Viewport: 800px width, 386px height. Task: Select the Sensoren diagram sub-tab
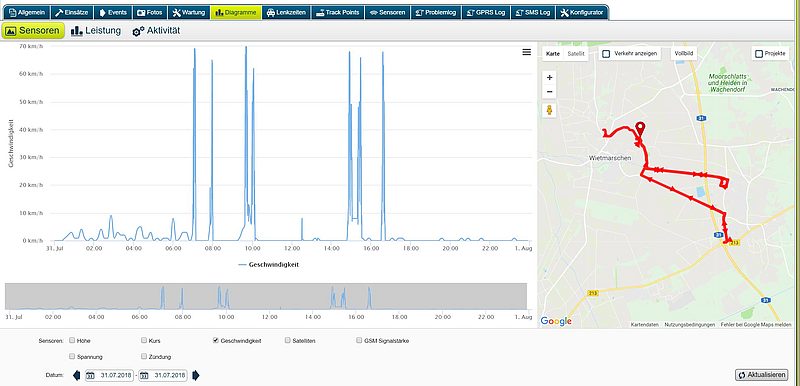(x=33, y=31)
